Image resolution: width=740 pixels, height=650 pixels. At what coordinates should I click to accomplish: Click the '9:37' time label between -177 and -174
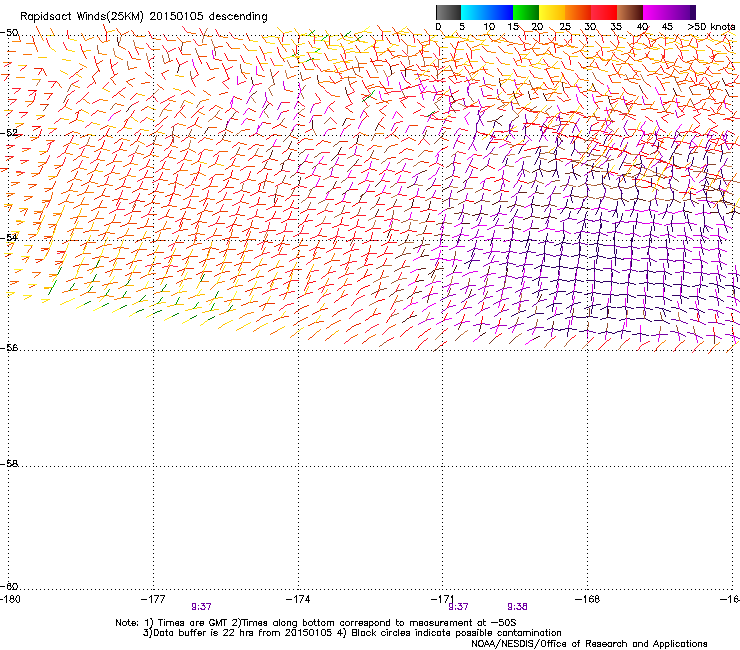click(201, 607)
